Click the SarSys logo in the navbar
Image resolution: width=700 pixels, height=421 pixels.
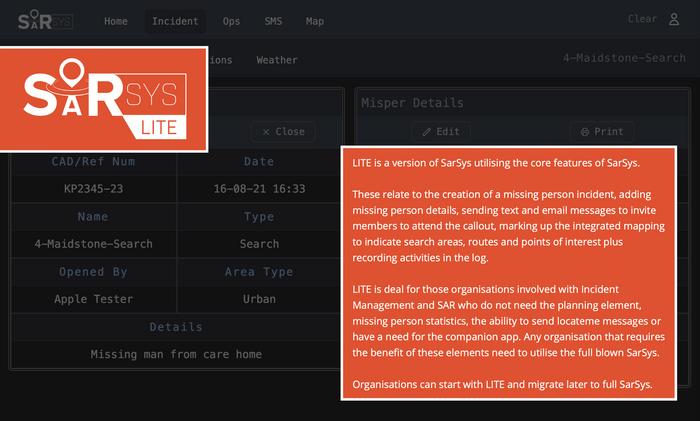click(45, 21)
